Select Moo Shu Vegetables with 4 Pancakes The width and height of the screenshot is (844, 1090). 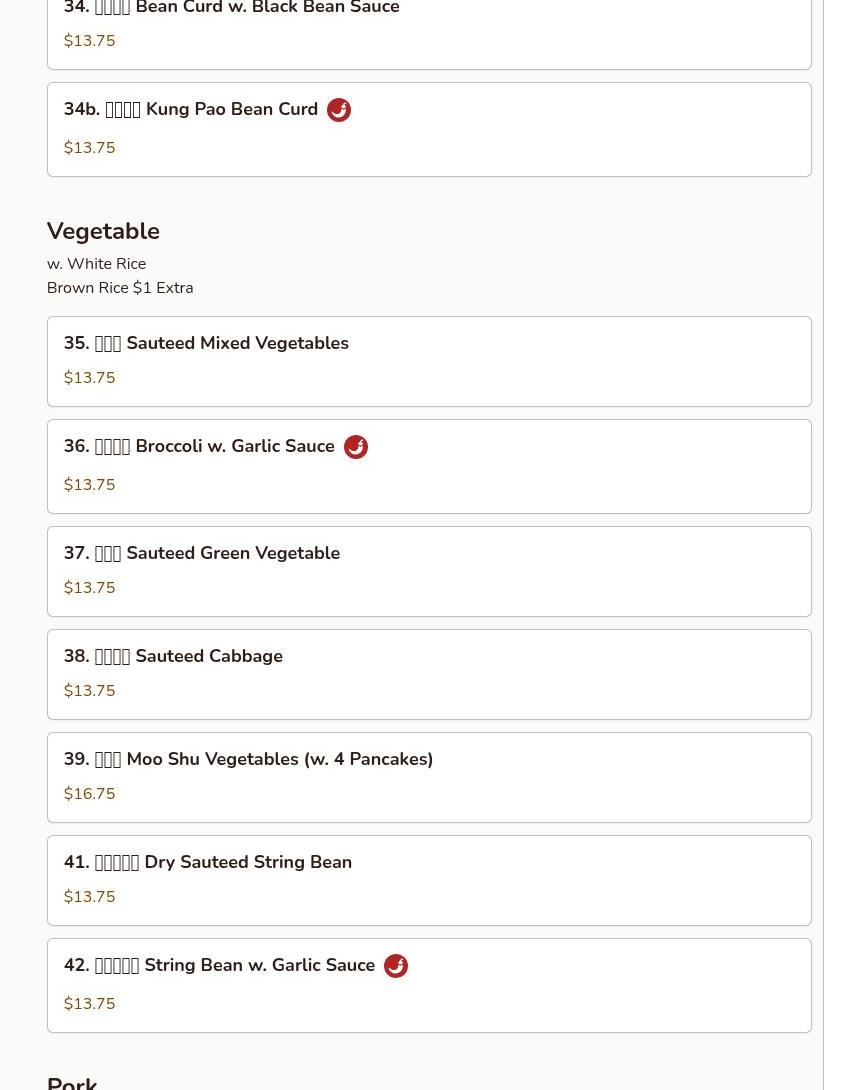click(x=428, y=777)
